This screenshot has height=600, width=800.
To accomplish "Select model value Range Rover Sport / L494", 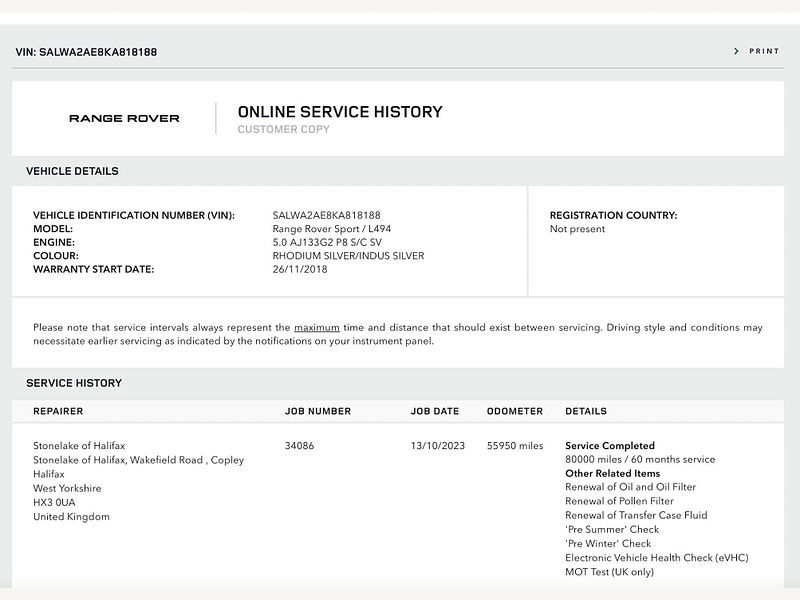I will coord(332,229).
